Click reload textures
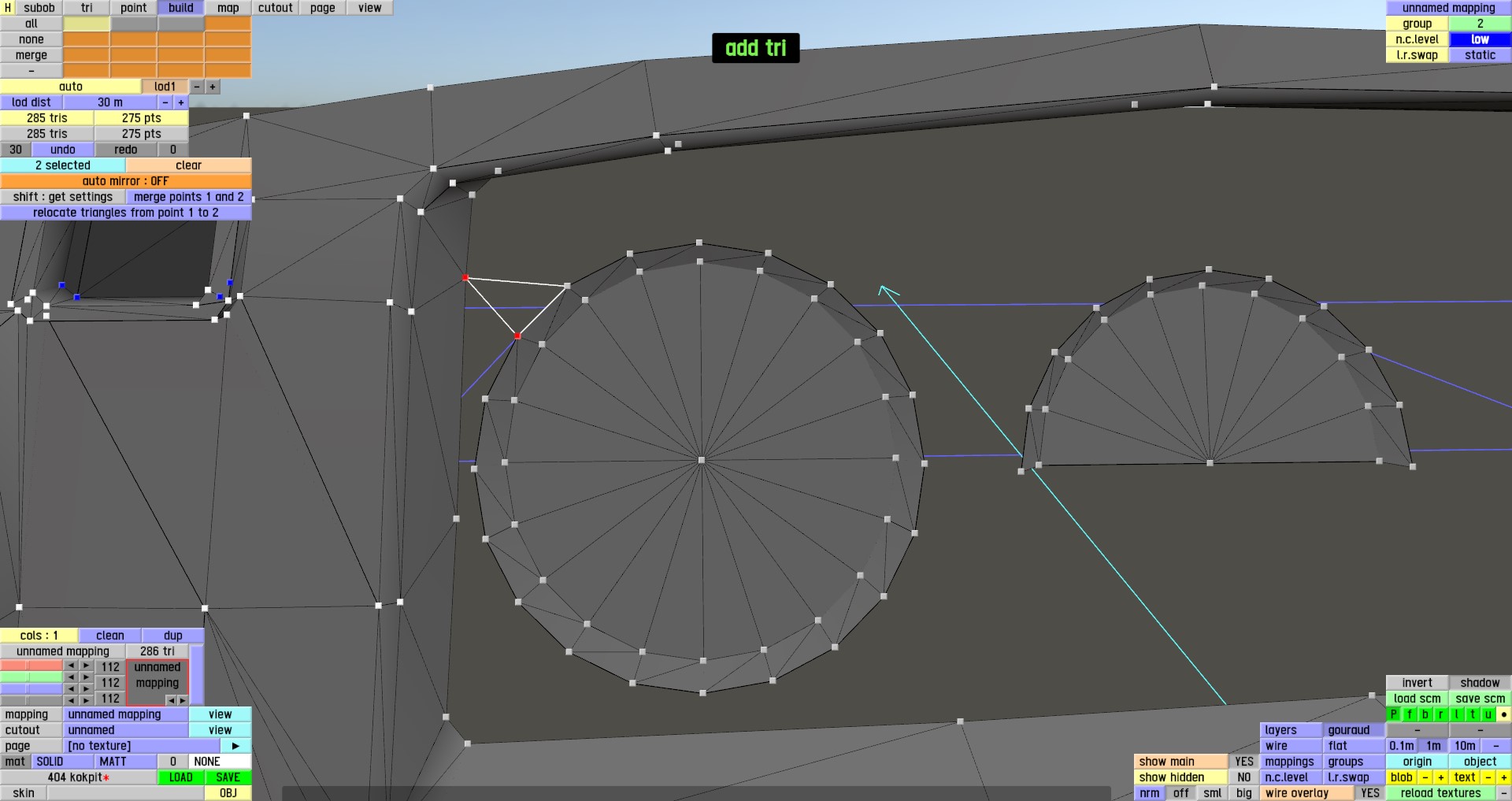This screenshot has height=801, width=1512. pos(1441,793)
